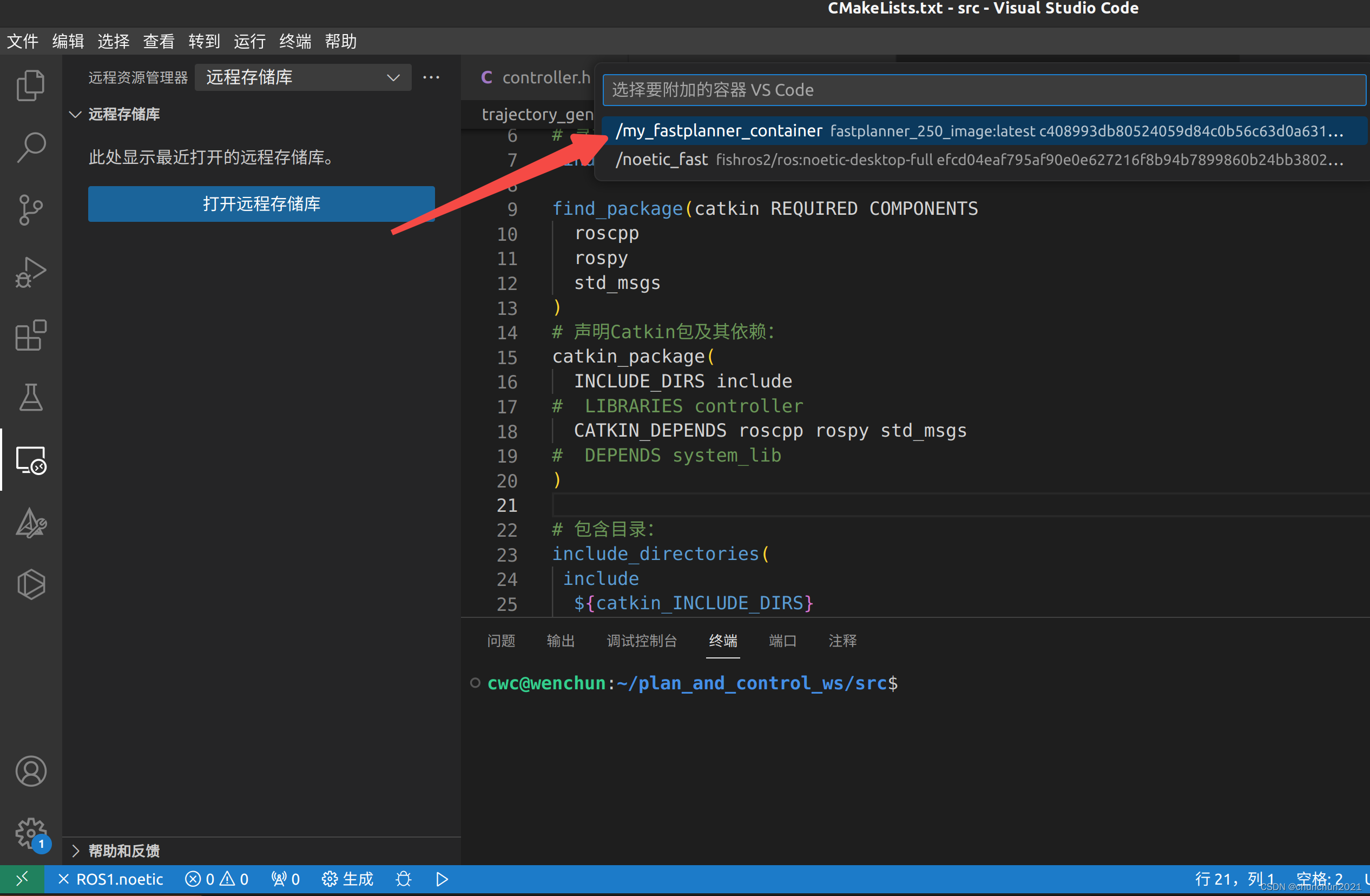1370x896 pixels.
Task: Click the find_package line of code
Action: [x=765, y=208]
